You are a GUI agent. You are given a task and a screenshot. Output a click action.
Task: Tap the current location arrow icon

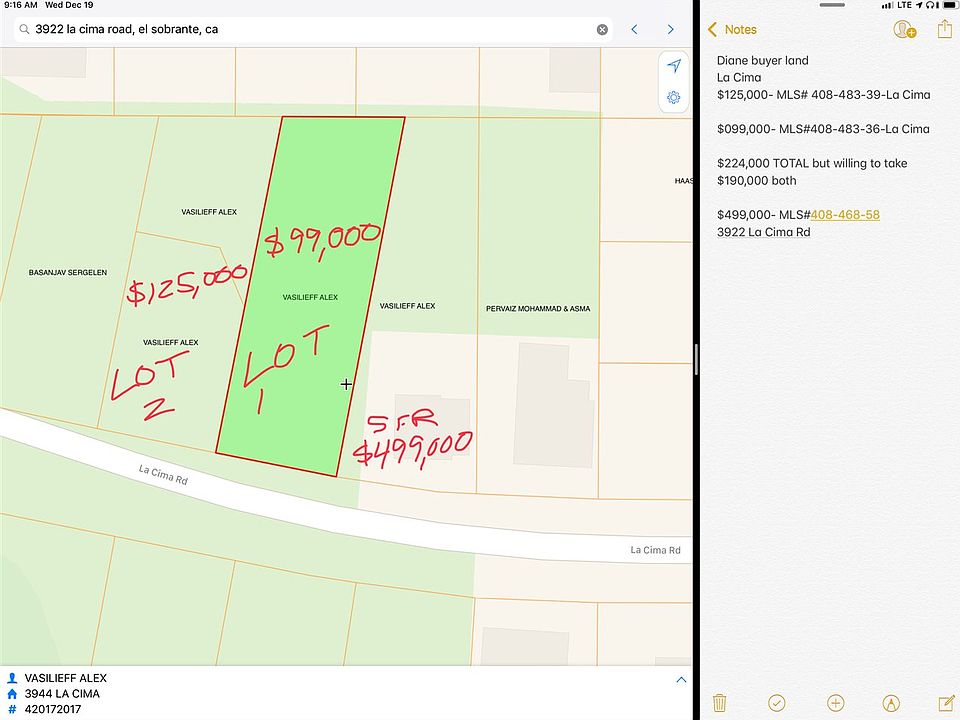(x=674, y=66)
